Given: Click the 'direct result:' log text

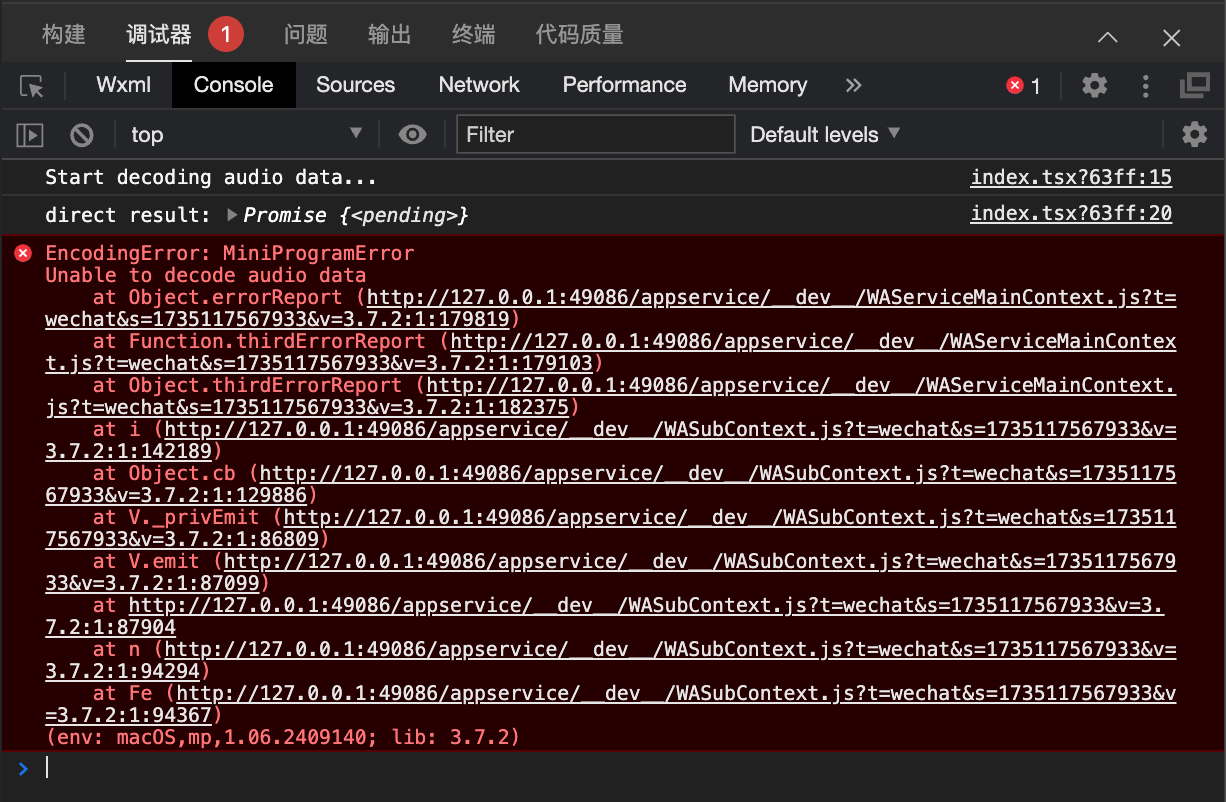Looking at the screenshot, I should [x=128, y=215].
